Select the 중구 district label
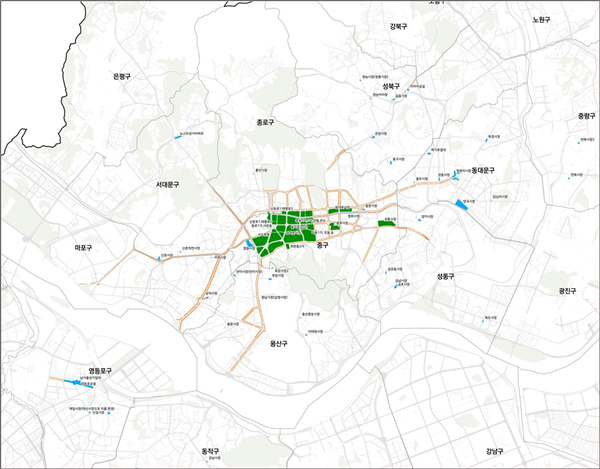Image resolution: width=600 pixels, height=469 pixels. [322, 244]
